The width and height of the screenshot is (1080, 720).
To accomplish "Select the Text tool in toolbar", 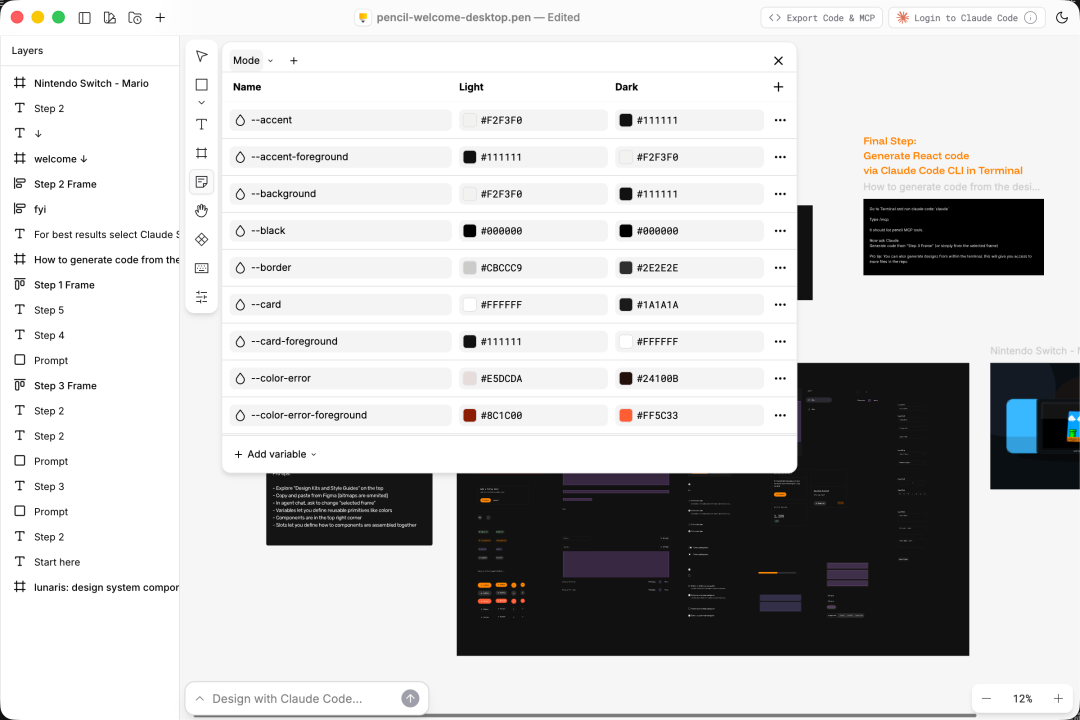I will 201,124.
